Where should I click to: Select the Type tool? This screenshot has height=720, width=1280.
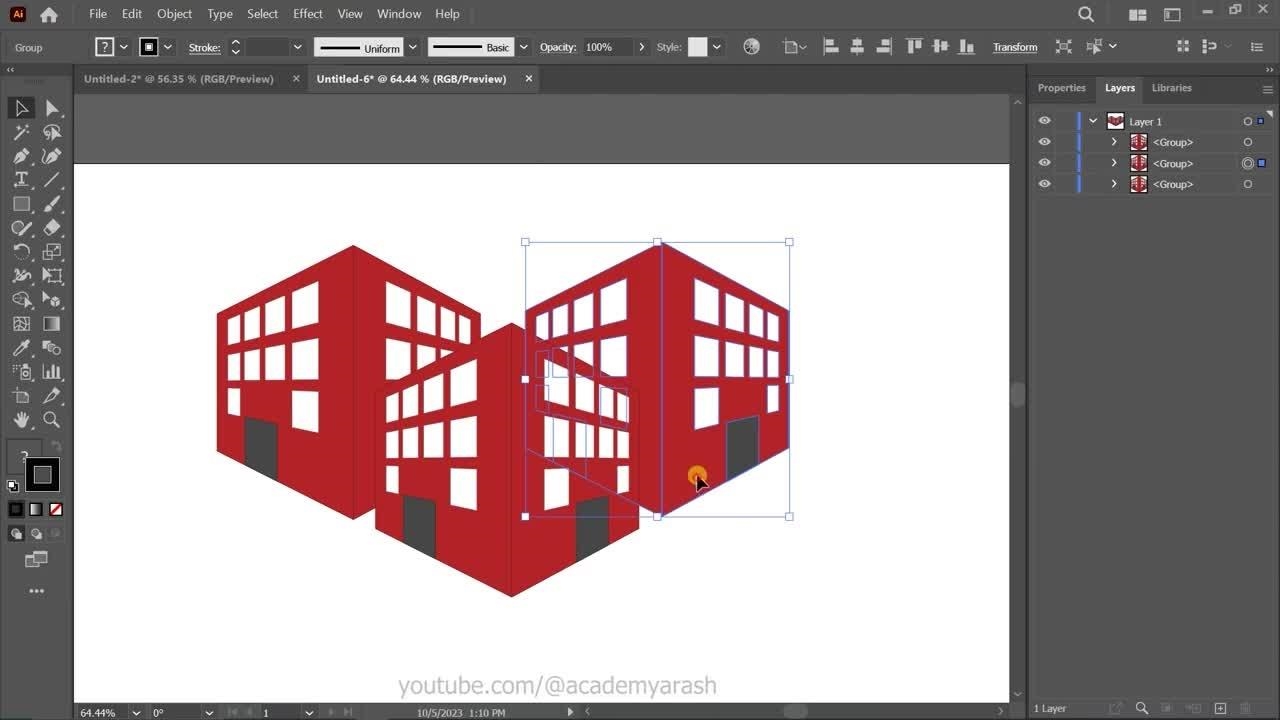[21, 180]
